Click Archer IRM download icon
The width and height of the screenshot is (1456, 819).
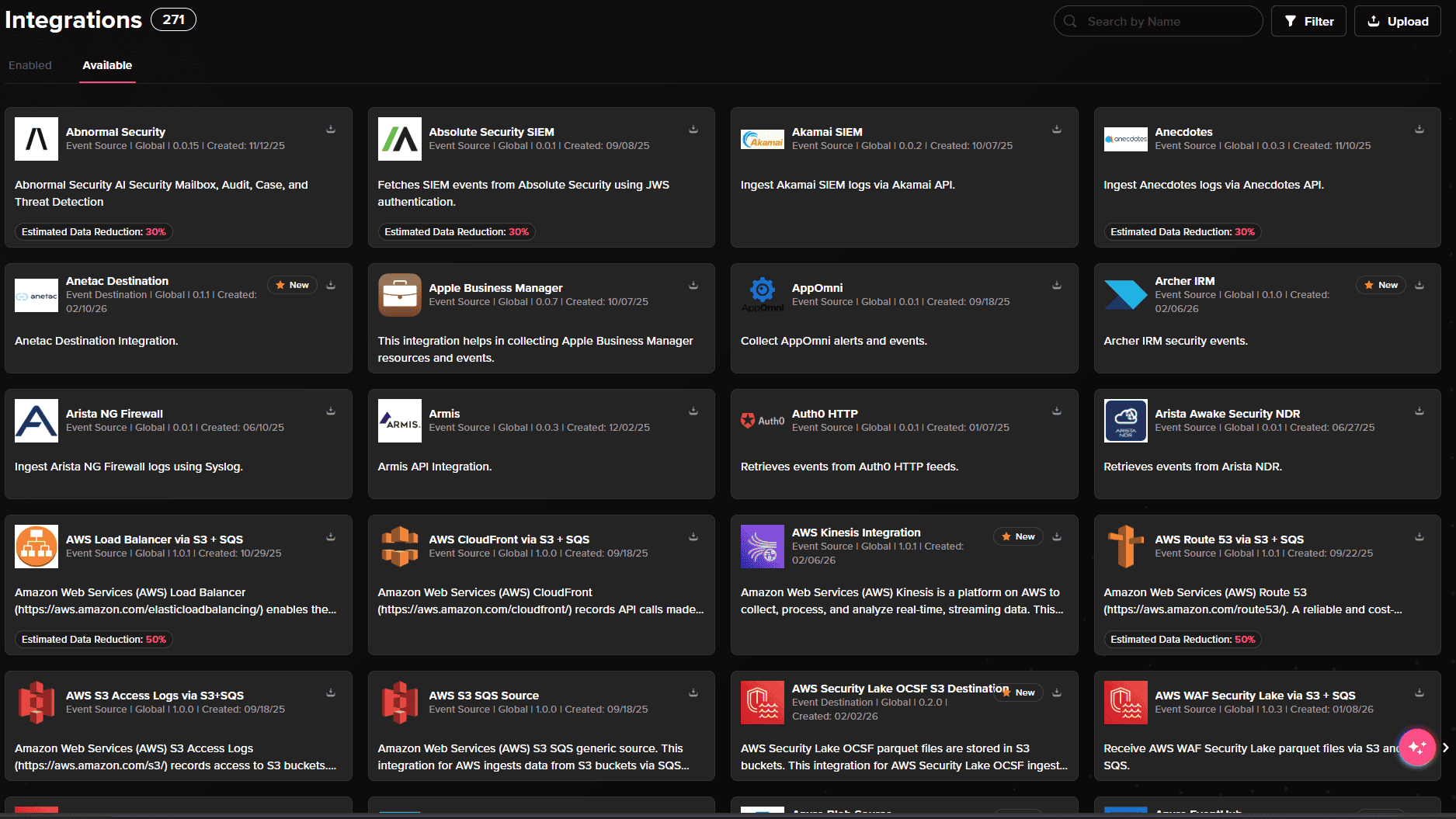[1420, 286]
